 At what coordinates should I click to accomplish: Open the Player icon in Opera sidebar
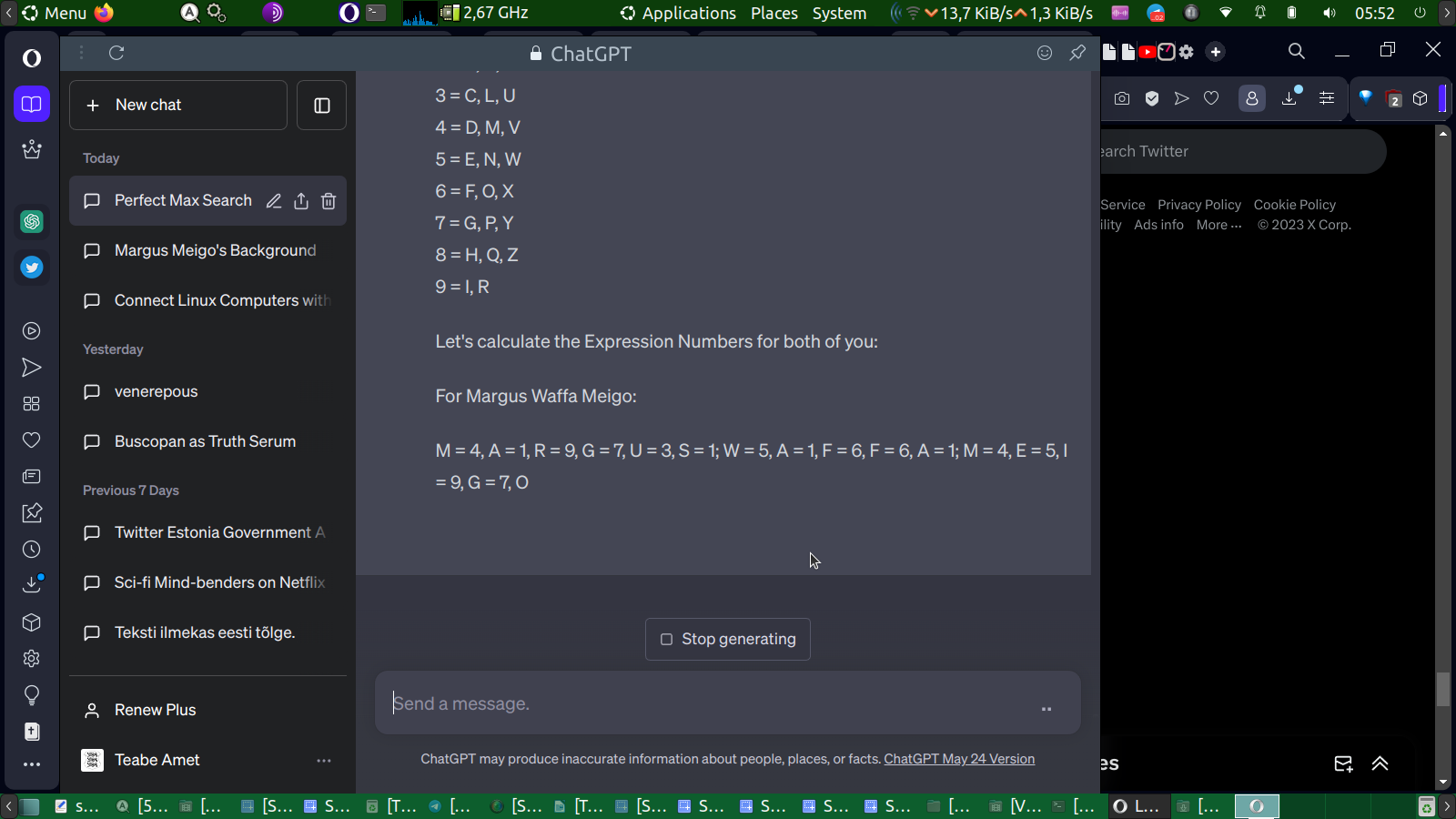point(32,331)
